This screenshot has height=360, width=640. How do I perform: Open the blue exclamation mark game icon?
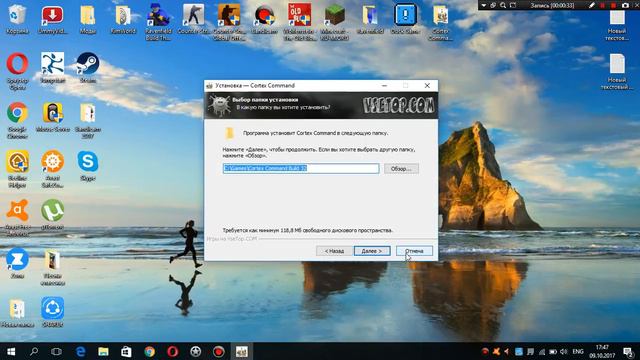[405, 19]
